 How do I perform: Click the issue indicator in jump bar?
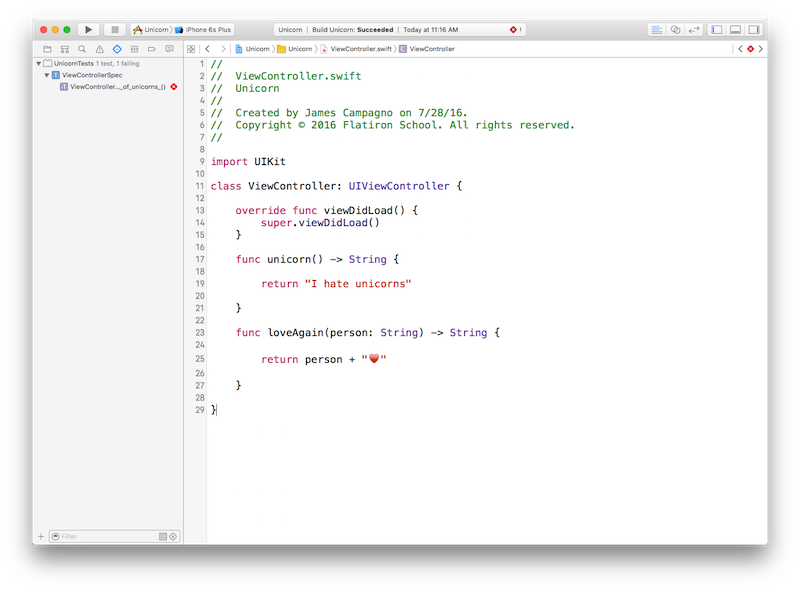pos(751,49)
